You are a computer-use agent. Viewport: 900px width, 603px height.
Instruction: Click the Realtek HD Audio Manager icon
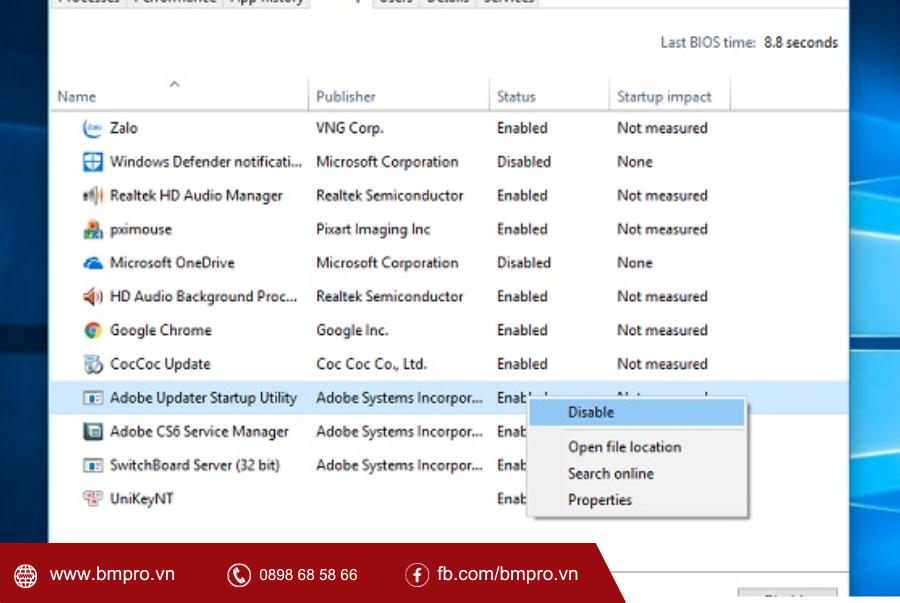[x=92, y=196]
